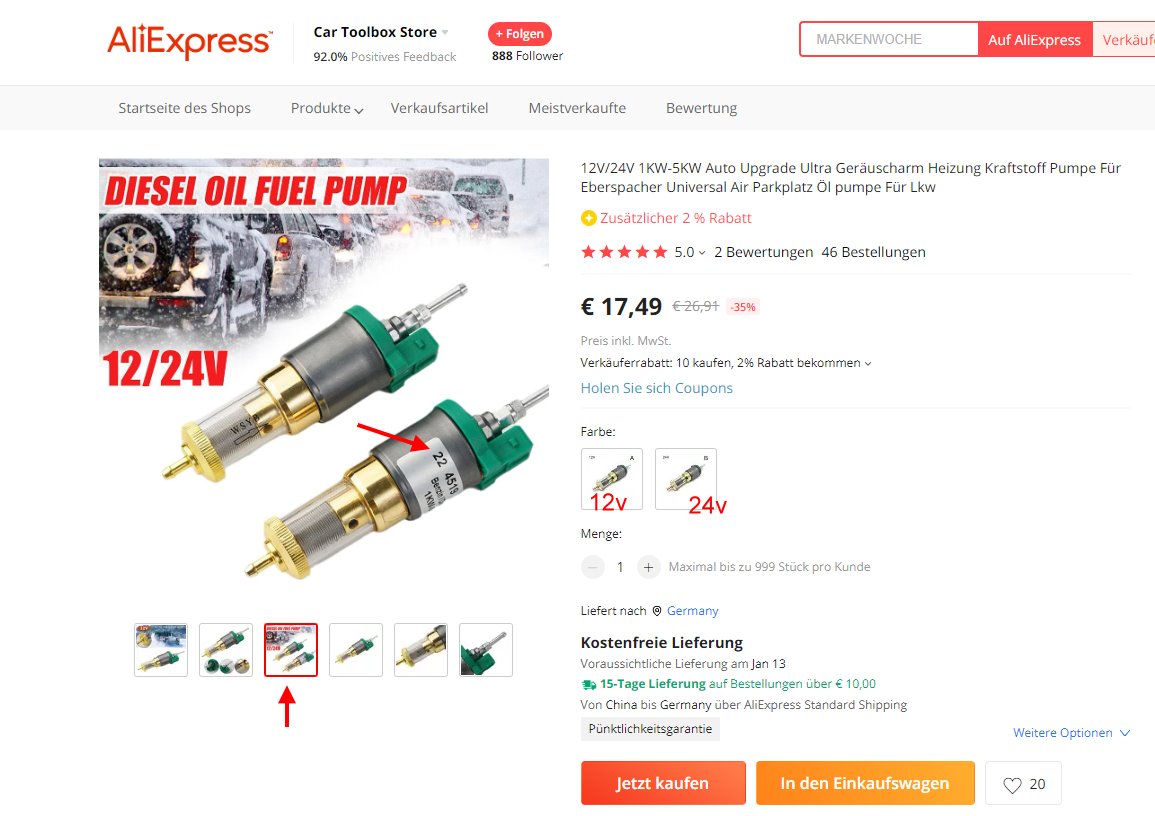
Task: Click the location pin icon beside Germany
Action: tap(657, 611)
